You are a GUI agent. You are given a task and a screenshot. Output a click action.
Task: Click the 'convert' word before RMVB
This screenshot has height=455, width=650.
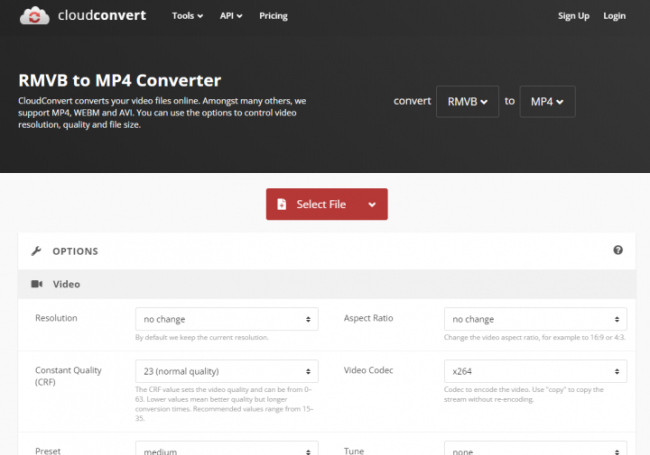pos(412,101)
